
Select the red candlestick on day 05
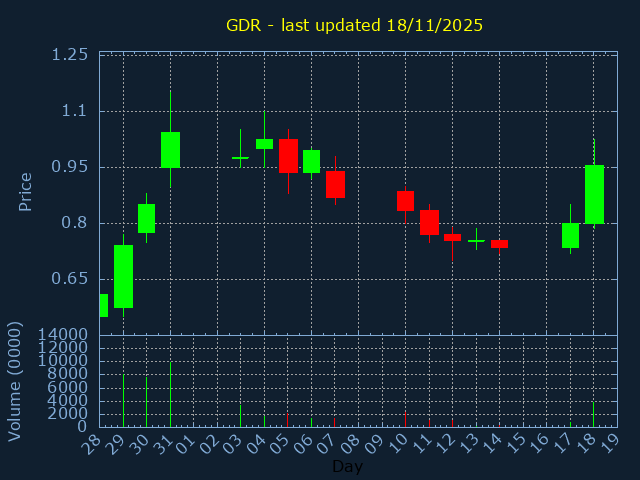[288, 156]
